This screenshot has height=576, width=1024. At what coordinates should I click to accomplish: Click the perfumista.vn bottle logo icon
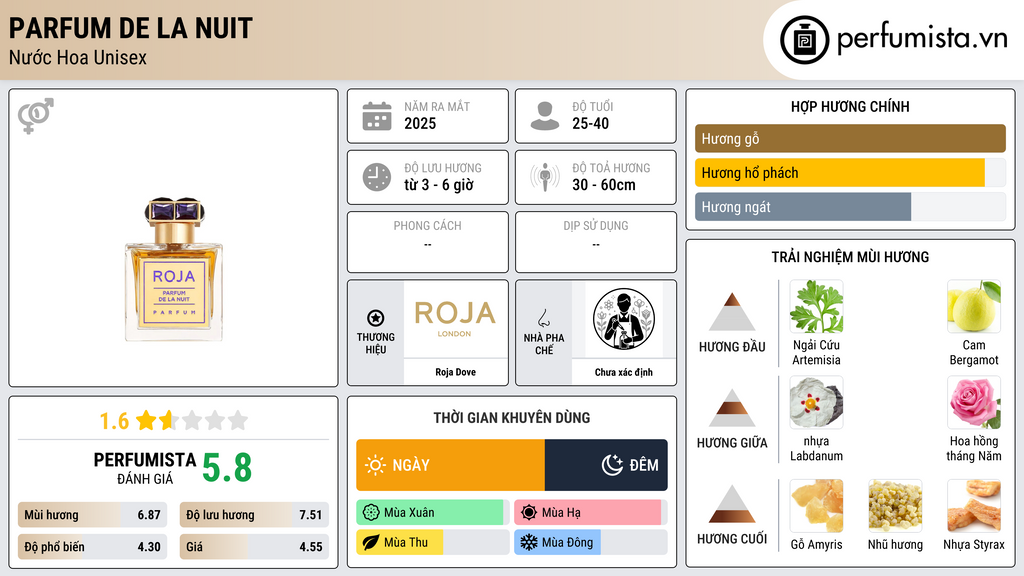(805, 40)
